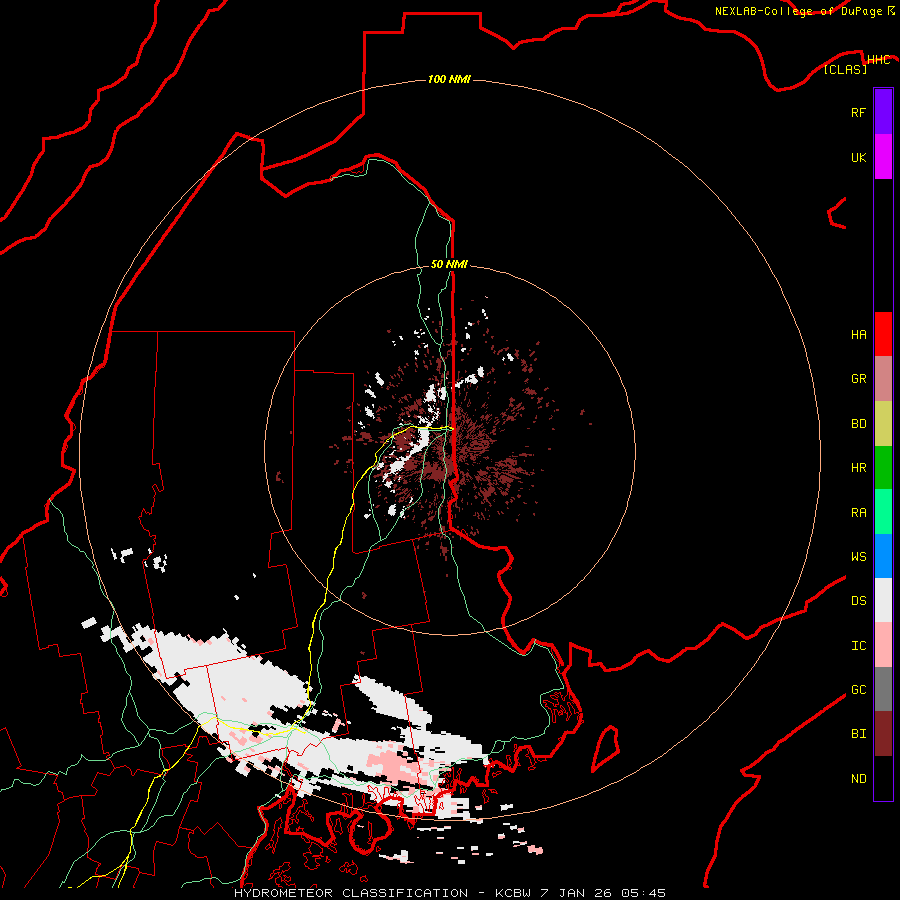Click the DS legend label
Image resolution: width=900 pixels, height=900 pixels.
[x=858, y=601]
